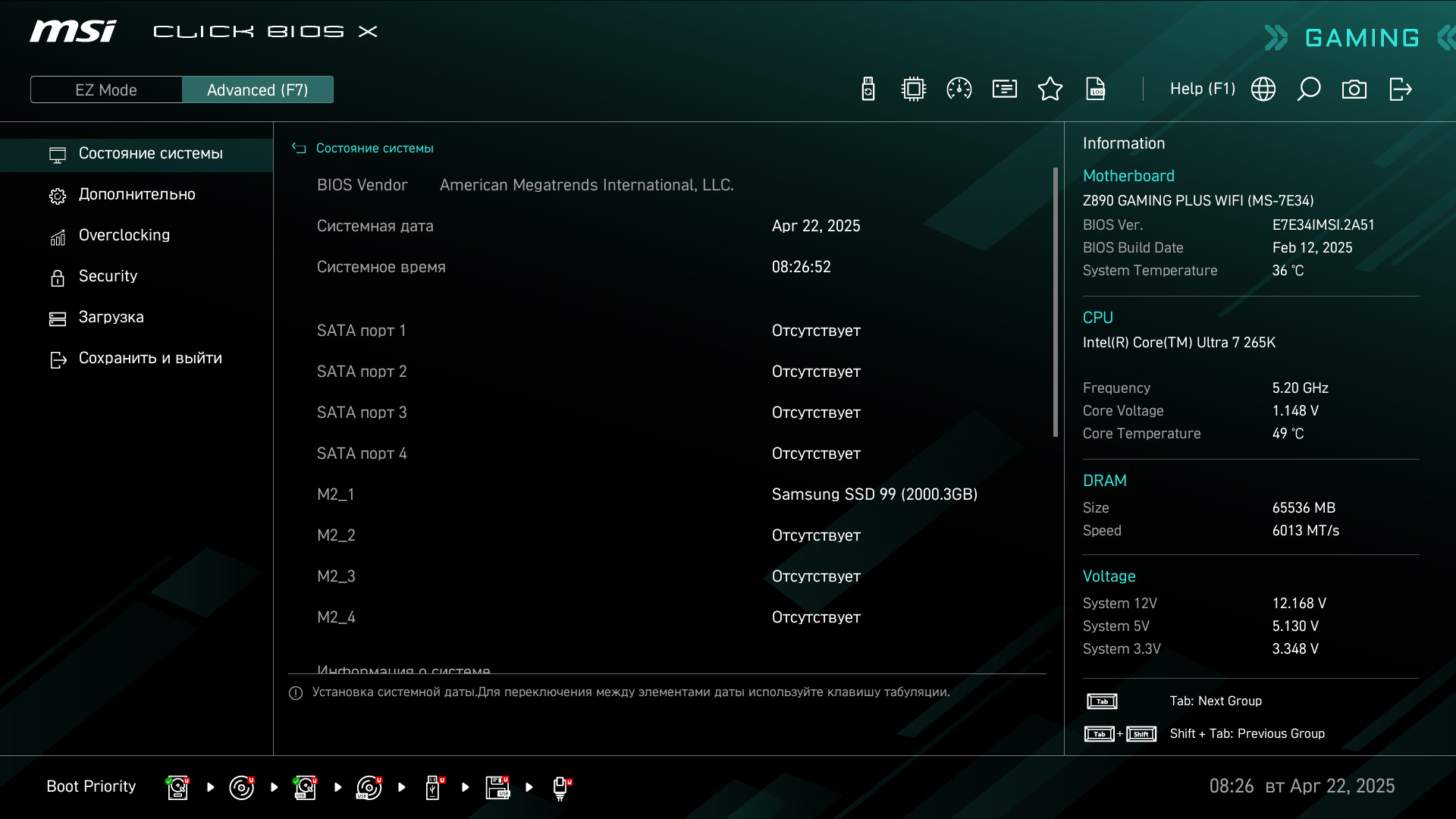The height and width of the screenshot is (819, 1456).
Task: Click the BIOS Ver. value E7E34IMSI.2A51
Action: click(x=1323, y=225)
